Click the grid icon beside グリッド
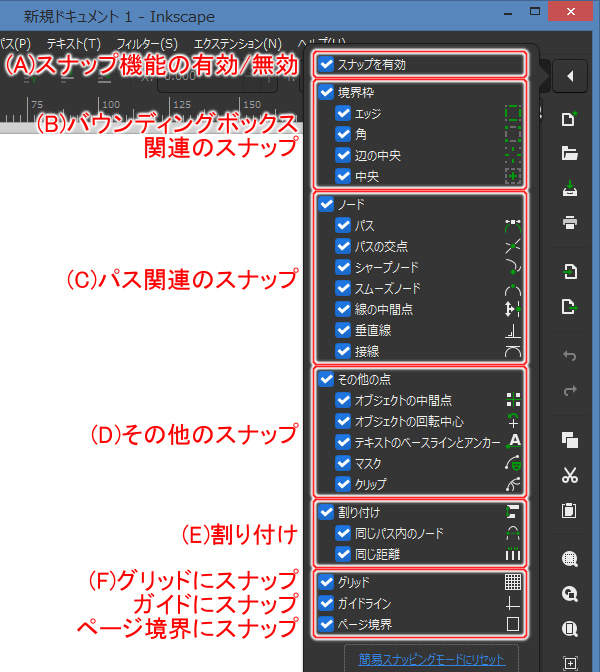 513,582
